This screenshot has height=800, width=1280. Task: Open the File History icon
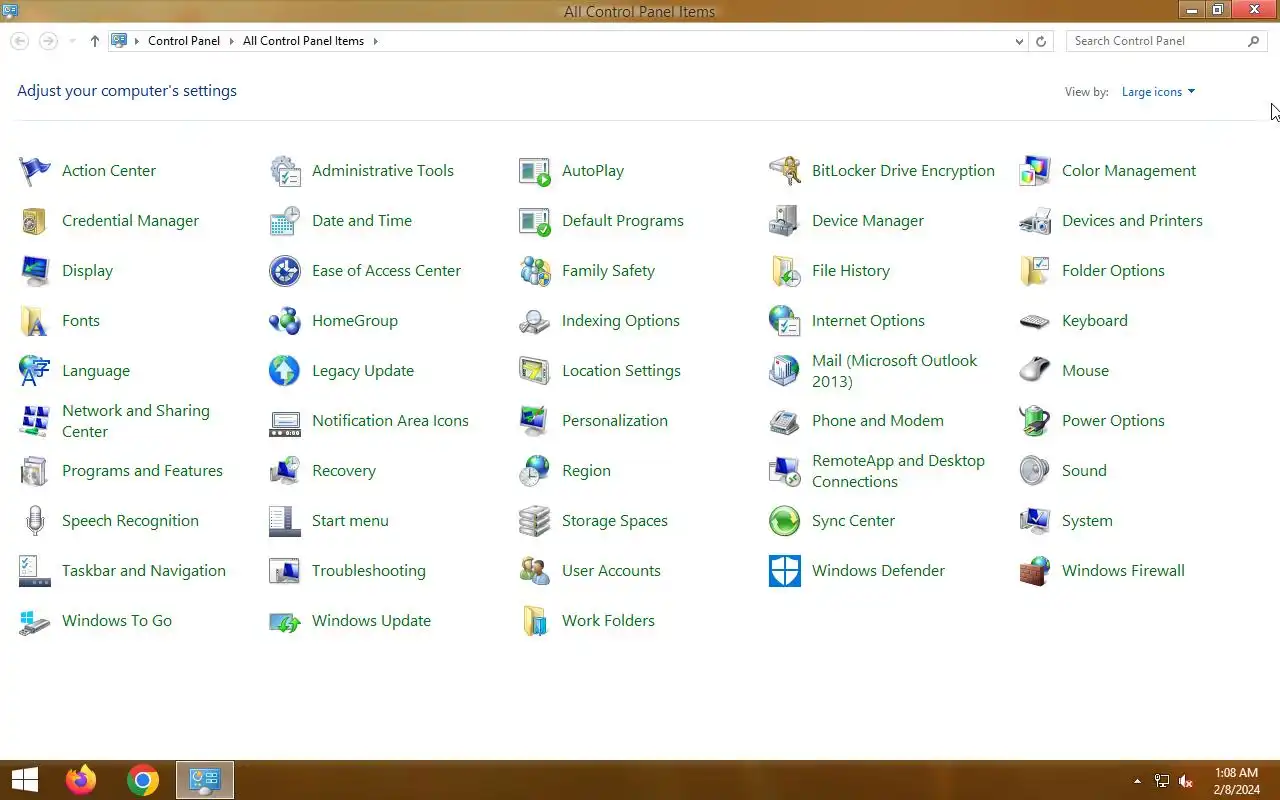(x=785, y=271)
